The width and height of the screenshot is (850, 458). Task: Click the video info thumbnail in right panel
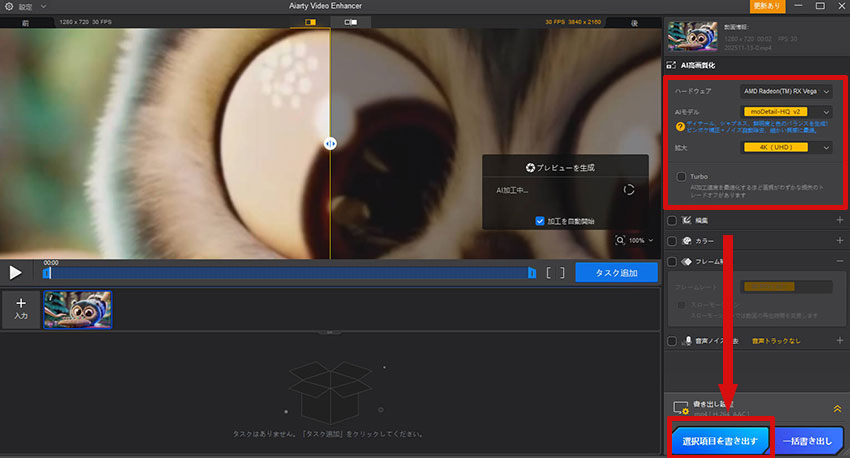pos(692,36)
